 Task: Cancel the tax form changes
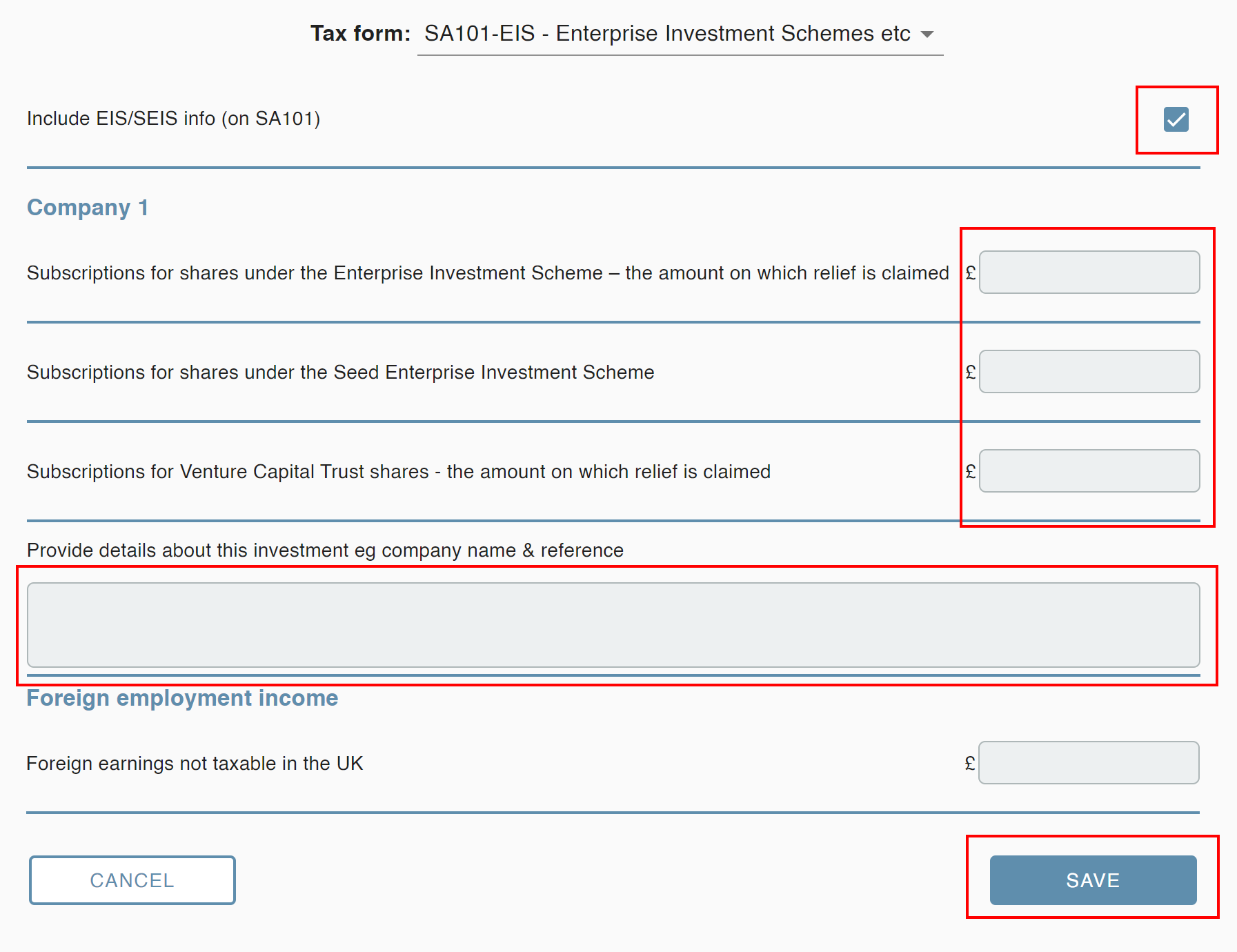pos(131,880)
